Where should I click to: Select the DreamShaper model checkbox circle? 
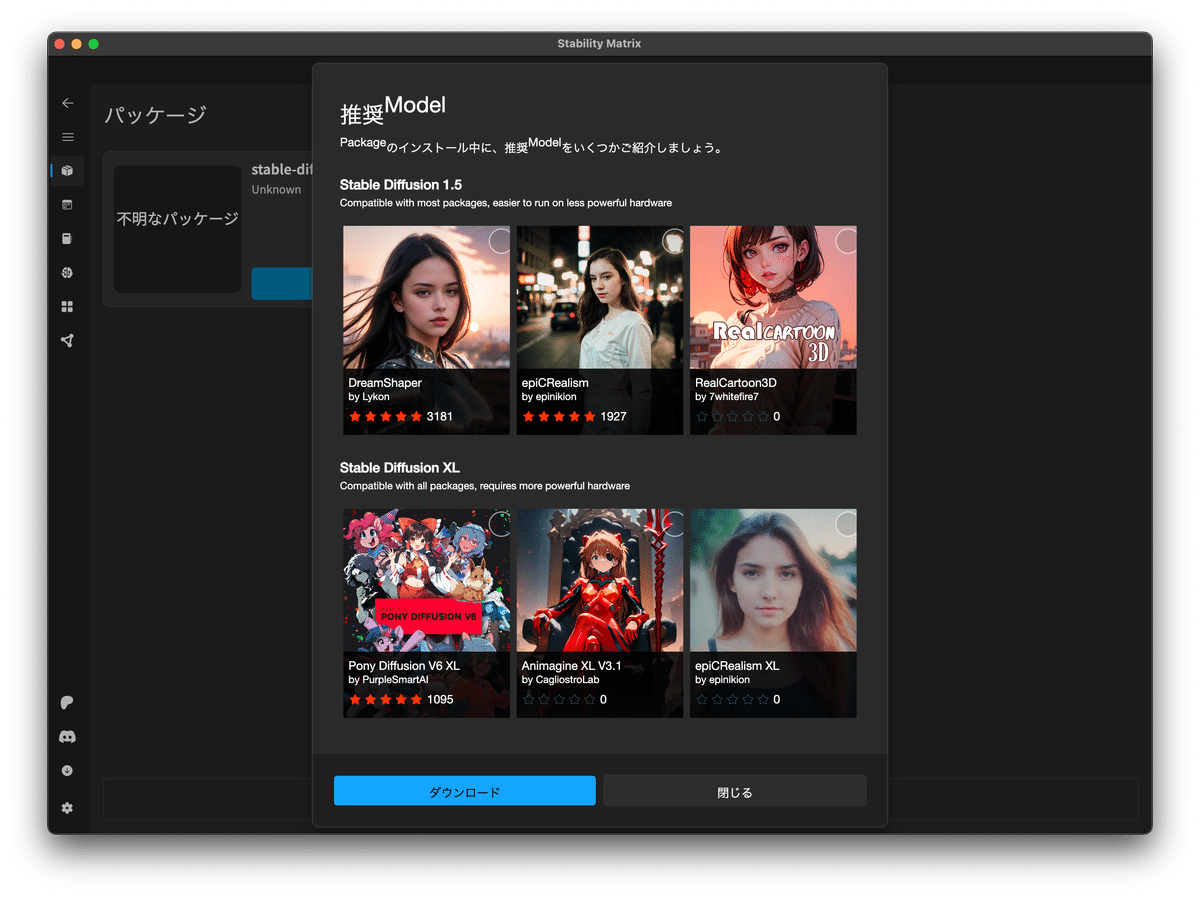click(x=499, y=241)
